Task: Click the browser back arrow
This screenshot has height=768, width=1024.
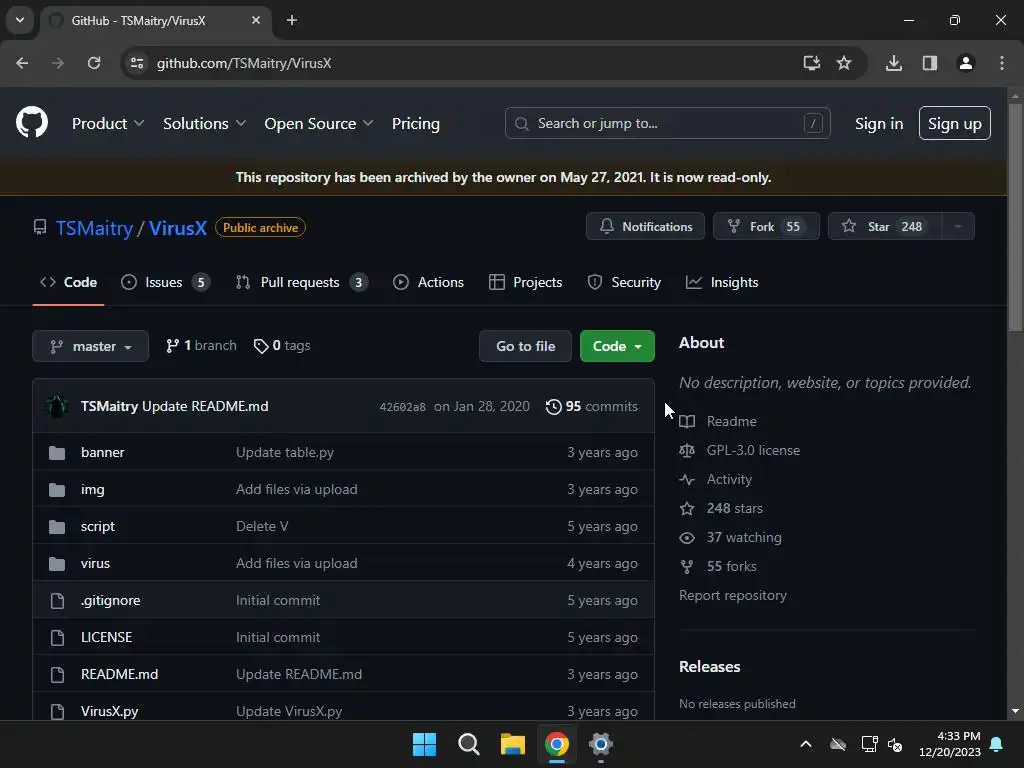Action: pos(22,63)
